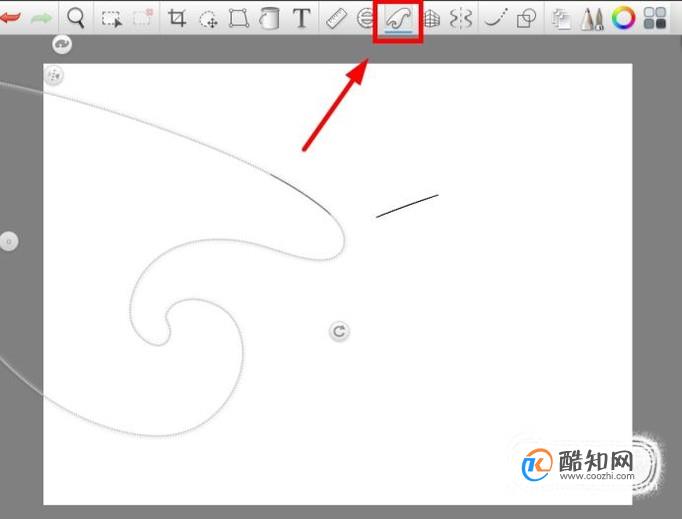Click the red Undo arrow

tap(10, 18)
